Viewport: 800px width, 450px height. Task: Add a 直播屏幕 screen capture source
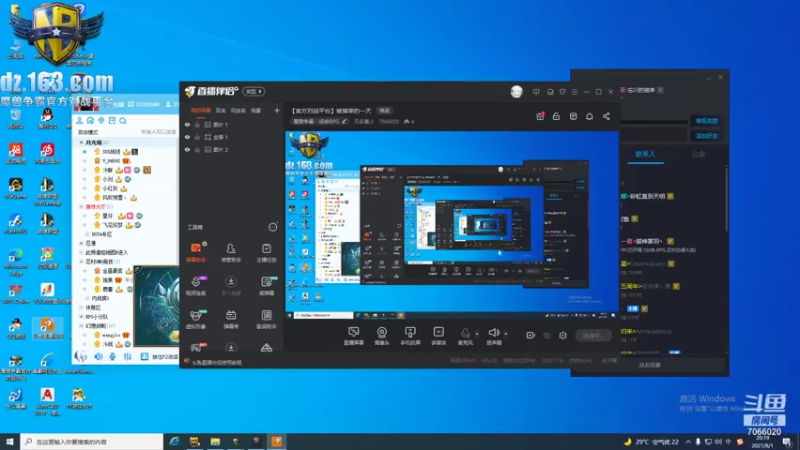click(354, 336)
